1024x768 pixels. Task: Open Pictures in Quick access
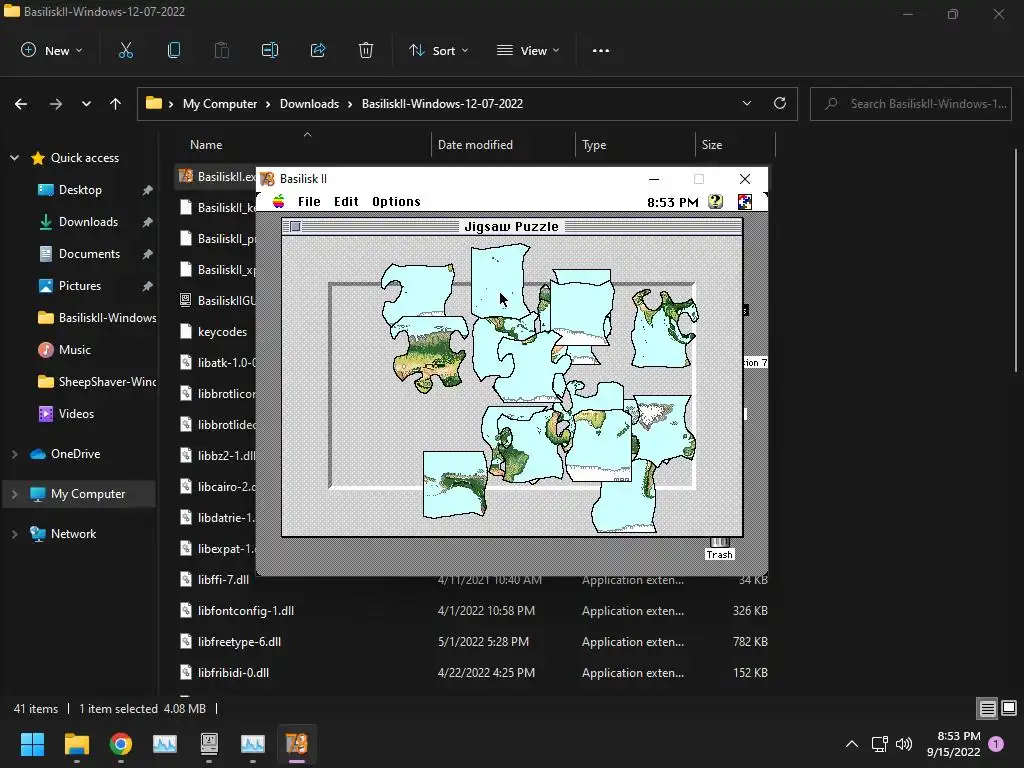(x=80, y=286)
